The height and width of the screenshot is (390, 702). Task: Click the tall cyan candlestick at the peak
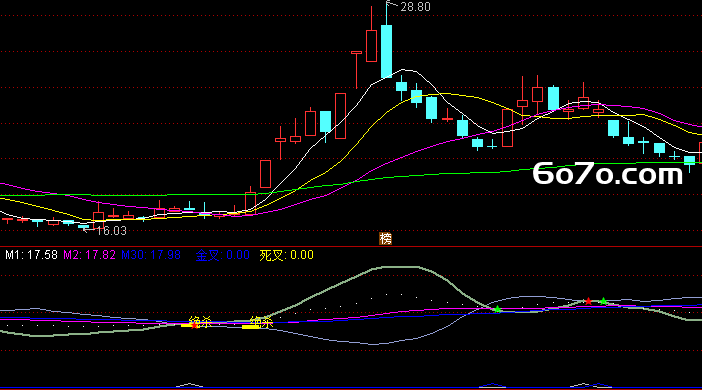pyautogui.click(x=386, y=51)
